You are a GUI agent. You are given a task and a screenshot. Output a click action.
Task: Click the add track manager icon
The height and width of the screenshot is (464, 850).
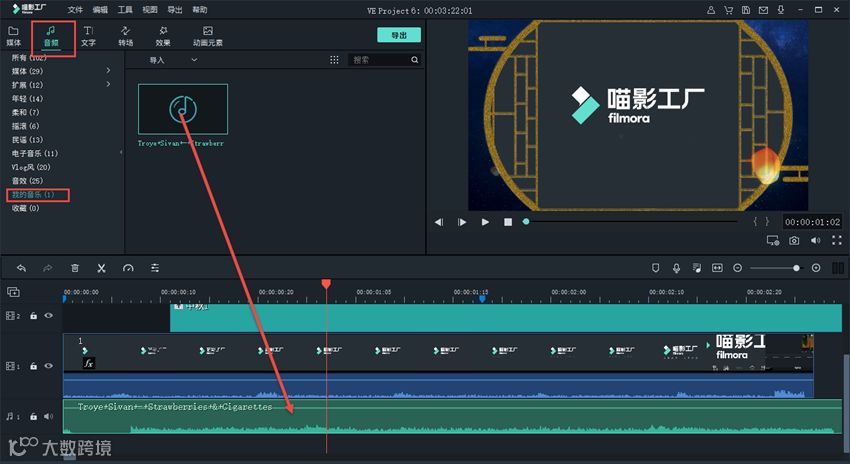tap(14, 292)
